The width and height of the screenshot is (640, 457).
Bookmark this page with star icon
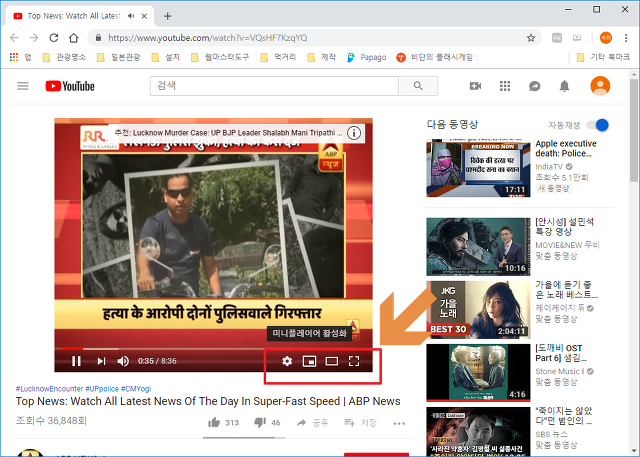(531, 38)
